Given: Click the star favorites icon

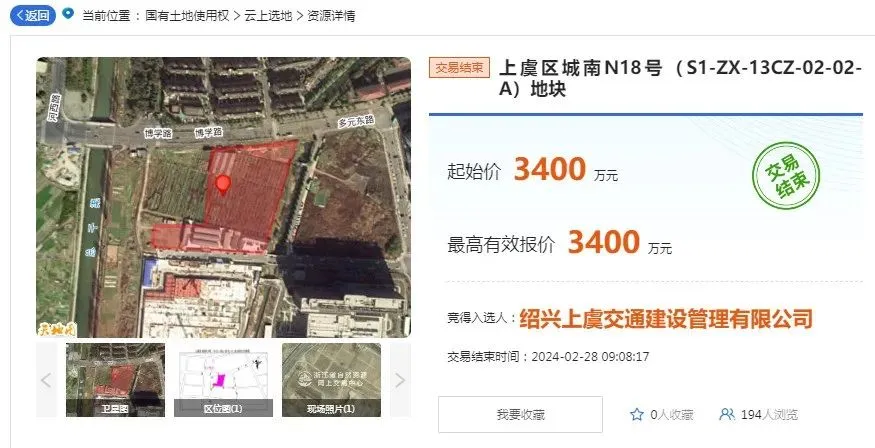Looking at the screenshot, I should coord(637,415).
